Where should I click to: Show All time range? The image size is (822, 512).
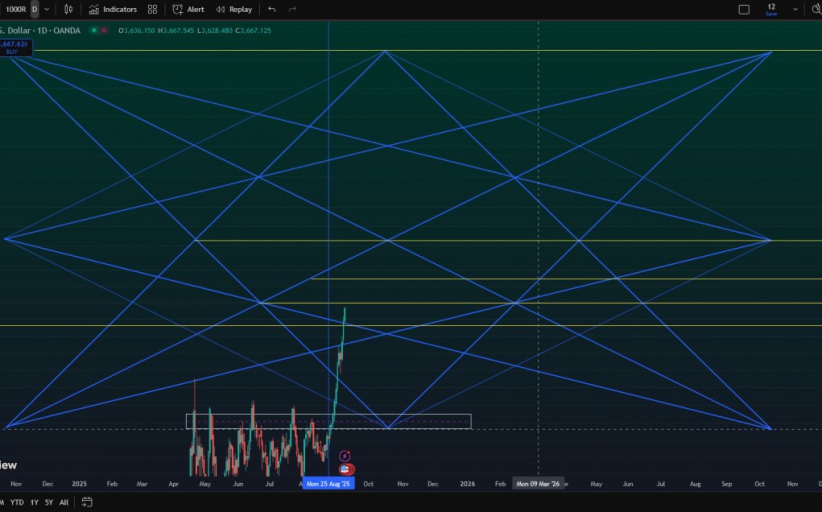coord(64,502)
